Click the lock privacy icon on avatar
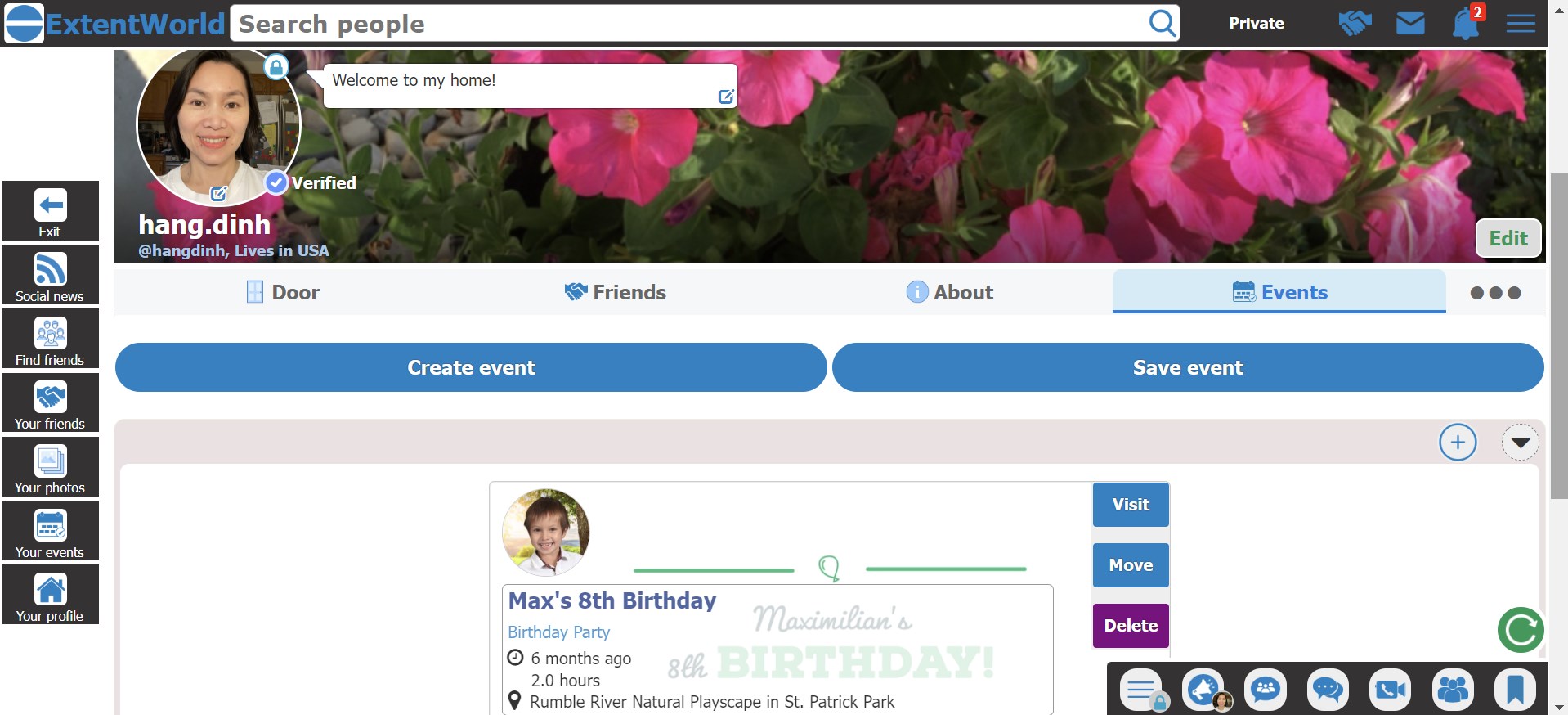 (x=276, y=66)
